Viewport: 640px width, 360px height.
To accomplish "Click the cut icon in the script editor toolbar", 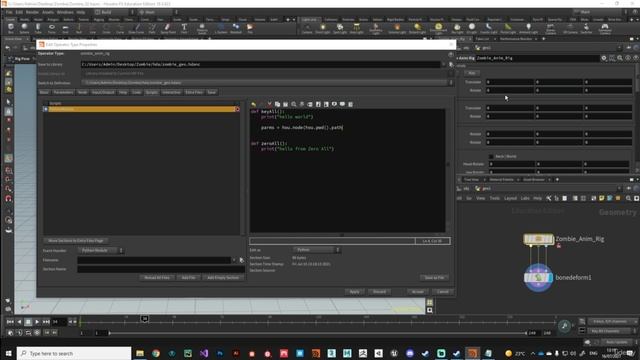I will coord(269,104).
